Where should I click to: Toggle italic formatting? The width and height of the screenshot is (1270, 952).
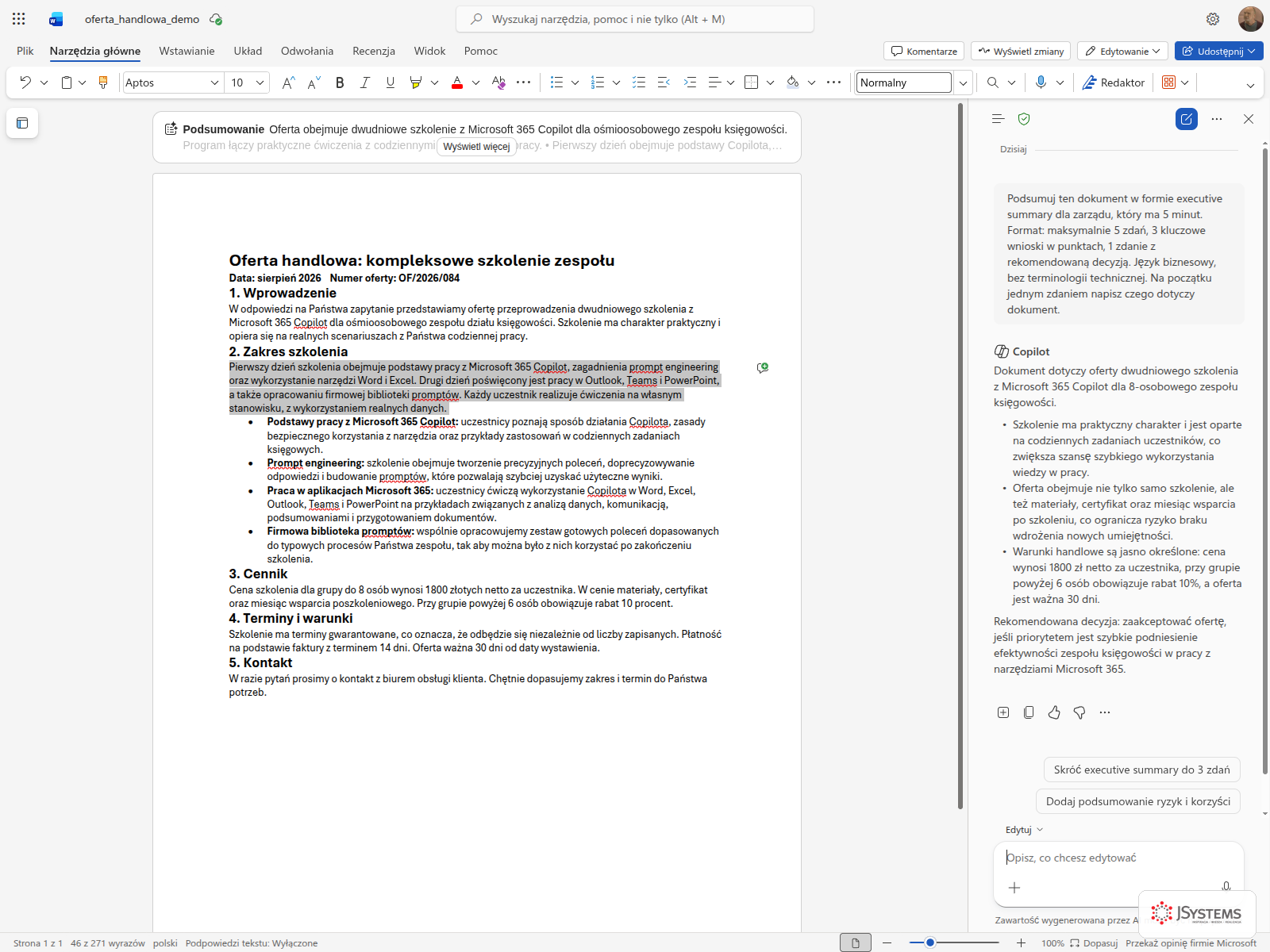pos(365,83)
